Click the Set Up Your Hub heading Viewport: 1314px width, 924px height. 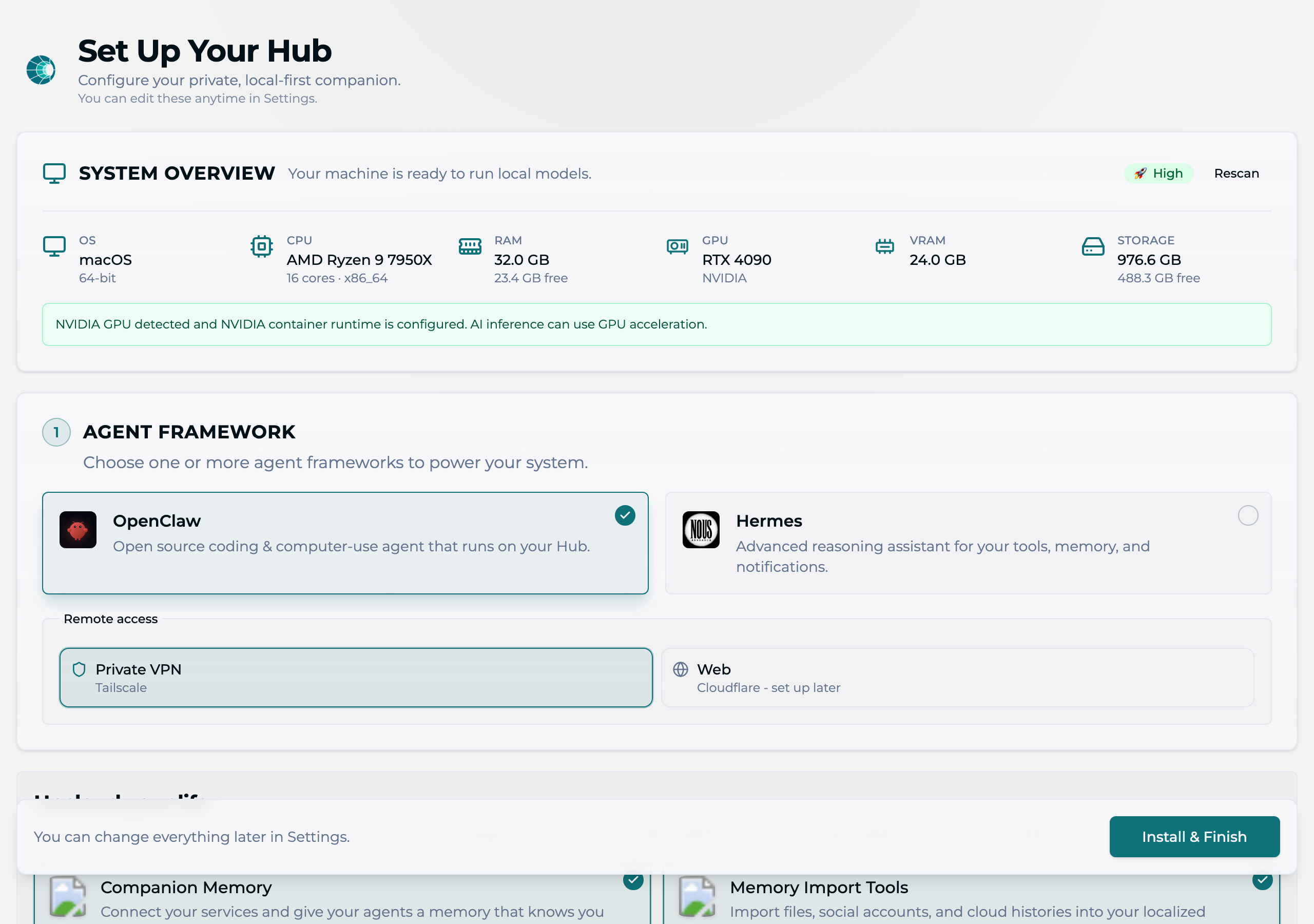[205, 51]
